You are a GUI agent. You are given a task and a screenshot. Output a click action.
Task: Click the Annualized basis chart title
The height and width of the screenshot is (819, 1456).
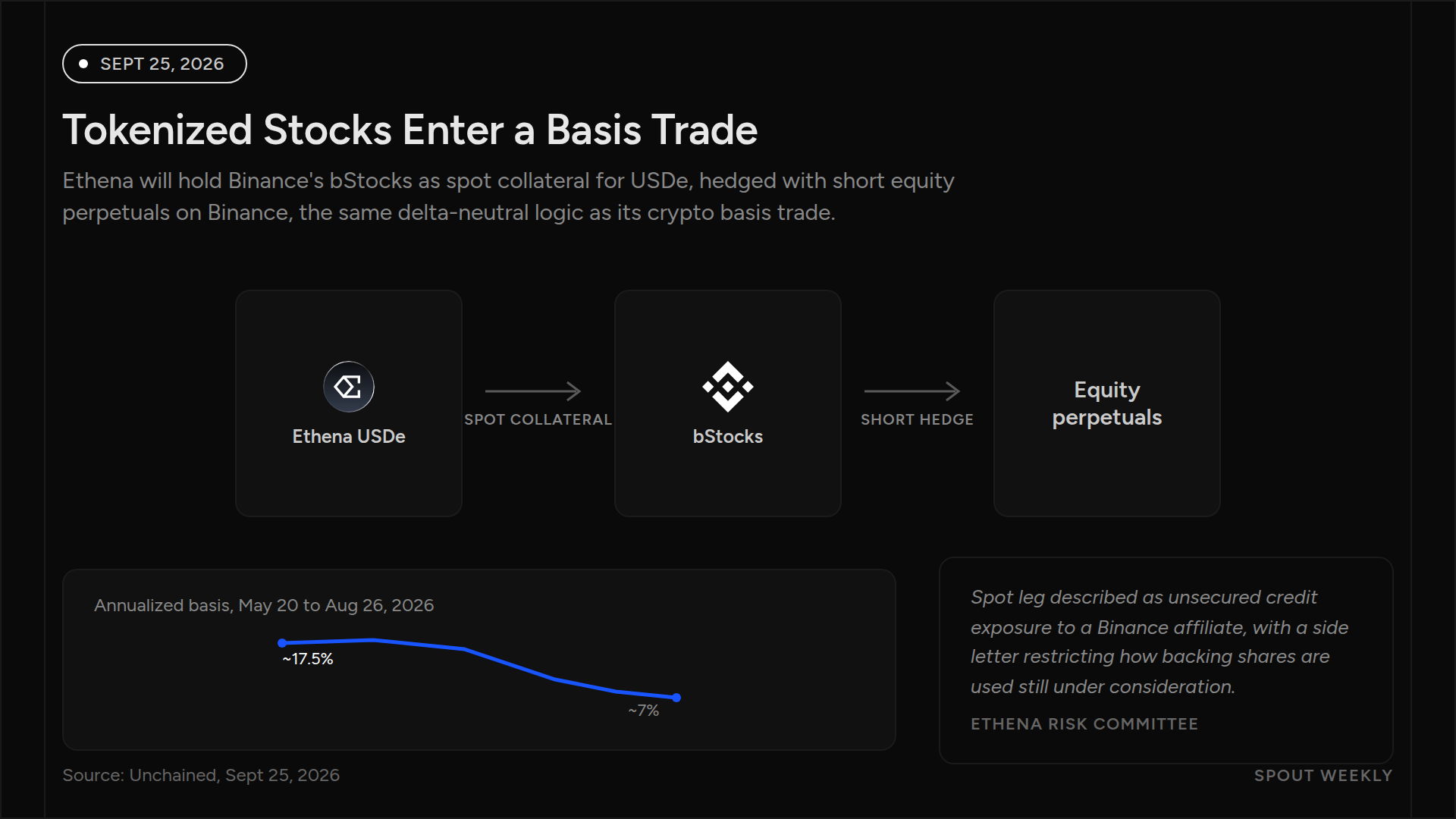coord(264,605)
